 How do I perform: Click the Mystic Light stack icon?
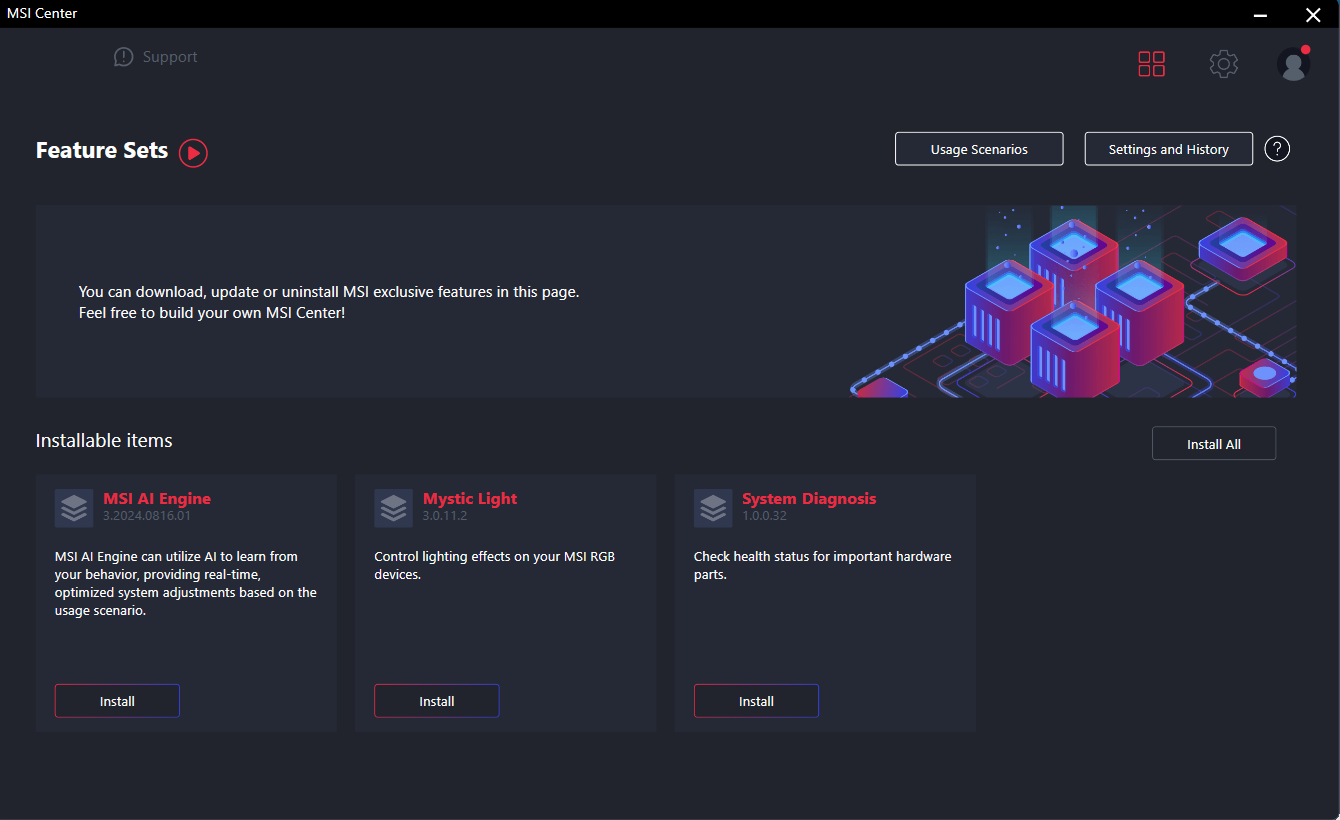393,508
